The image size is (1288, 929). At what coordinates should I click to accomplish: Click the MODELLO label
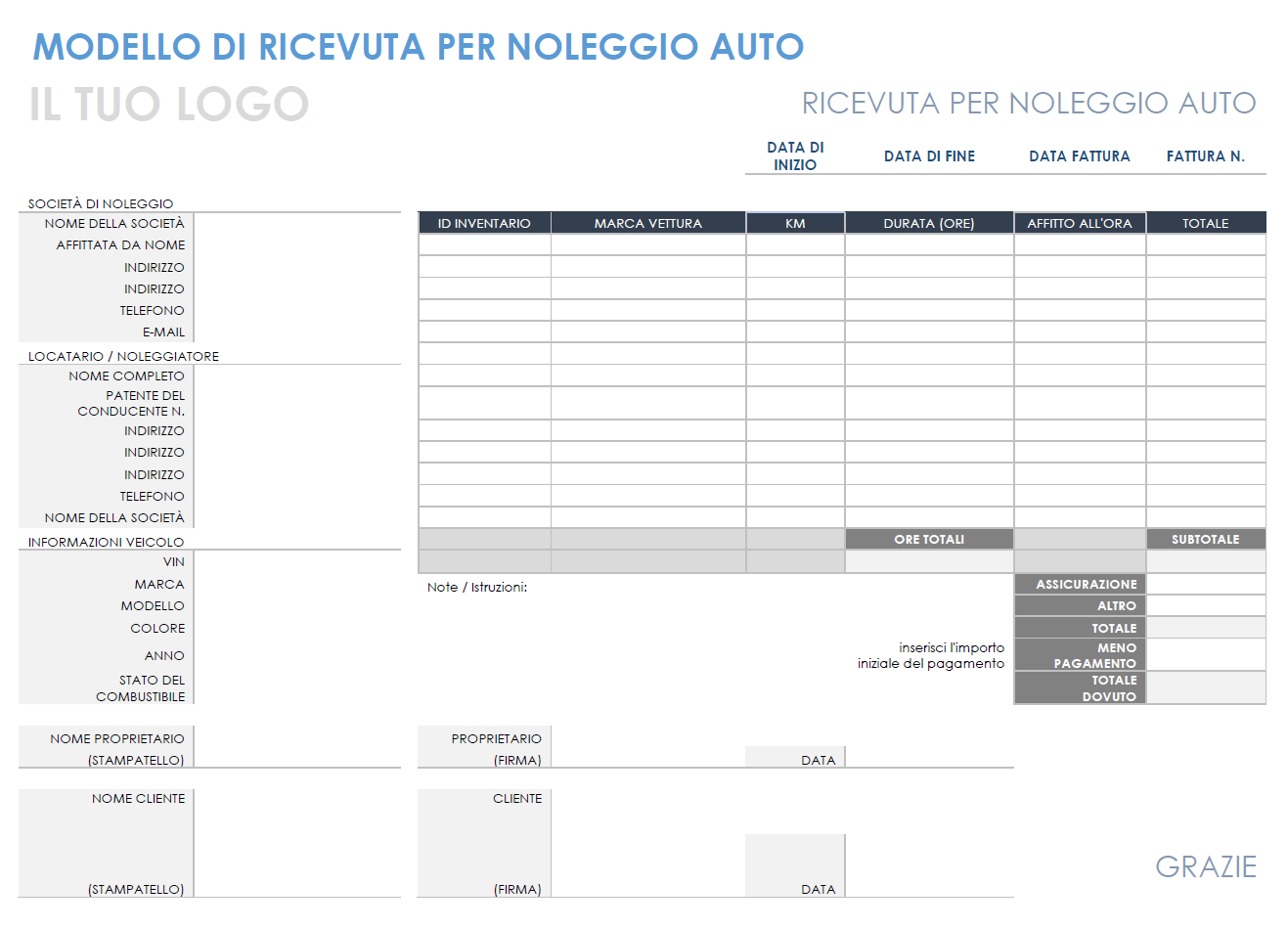click(x=153, y=605)
